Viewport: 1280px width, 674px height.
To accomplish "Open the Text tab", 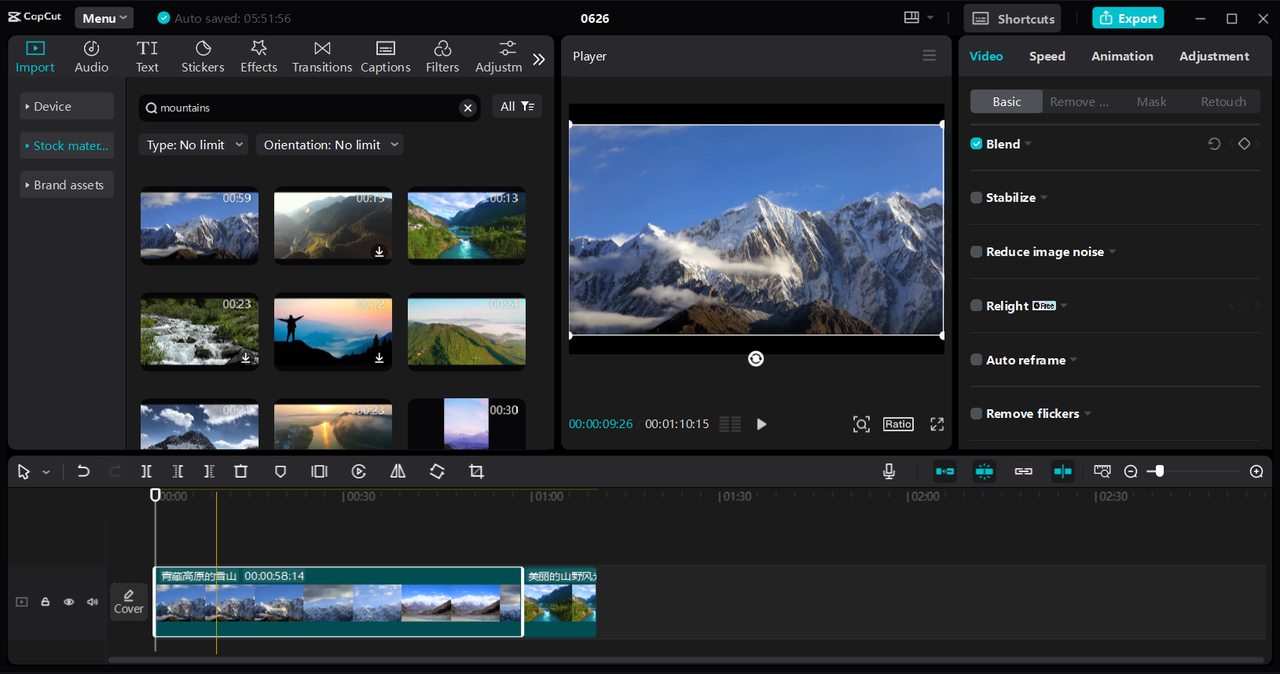I will click(147, 57).
